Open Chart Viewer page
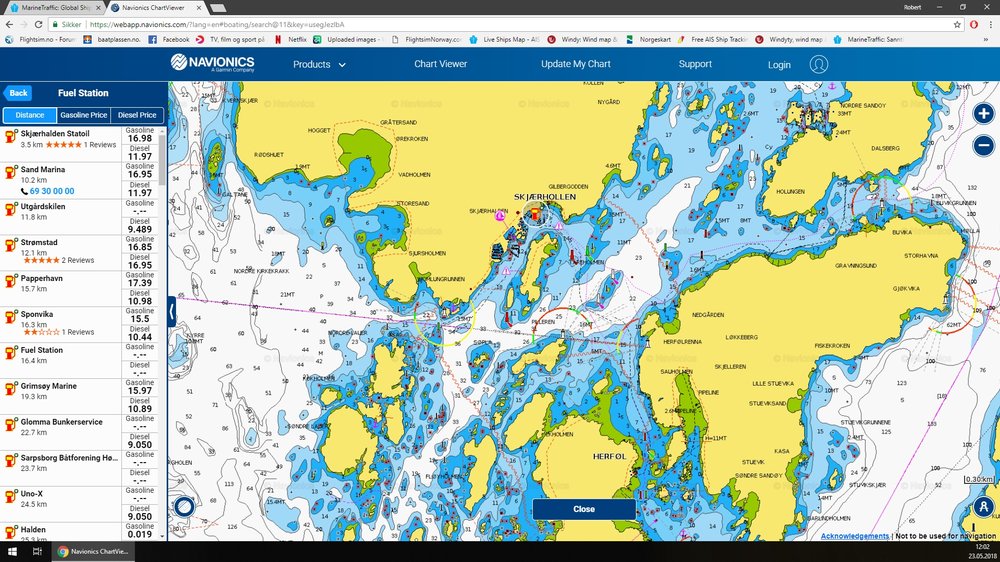The width and height of the screenshot is (1000, 562). (441, 64)
